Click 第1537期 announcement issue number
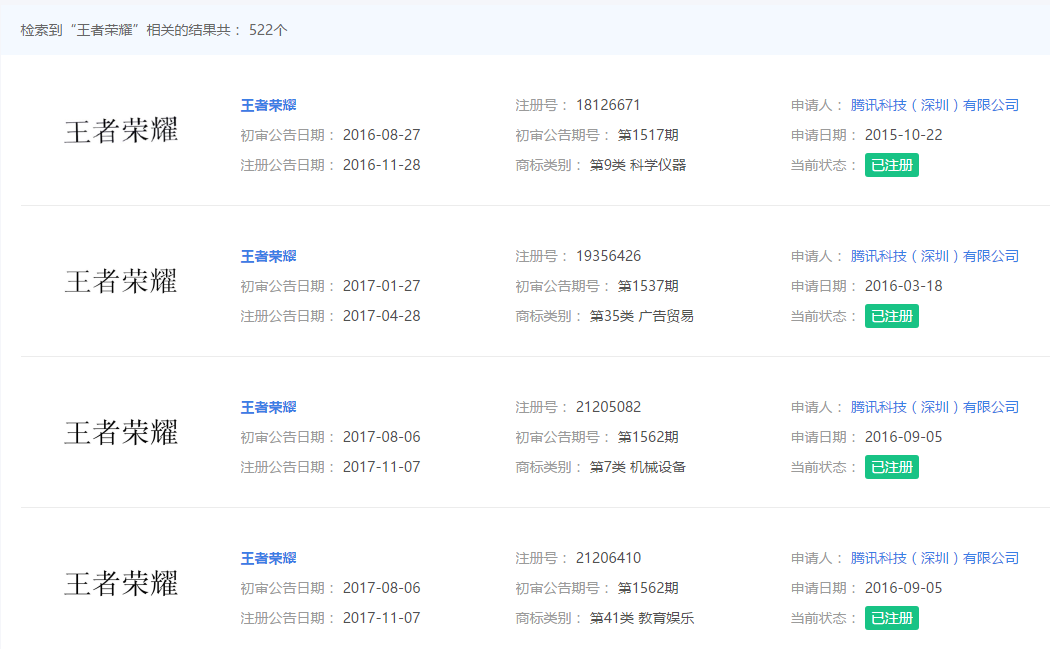Image resolution: width=1050 pixels, height=649 pixels. [x=648, y=286]
